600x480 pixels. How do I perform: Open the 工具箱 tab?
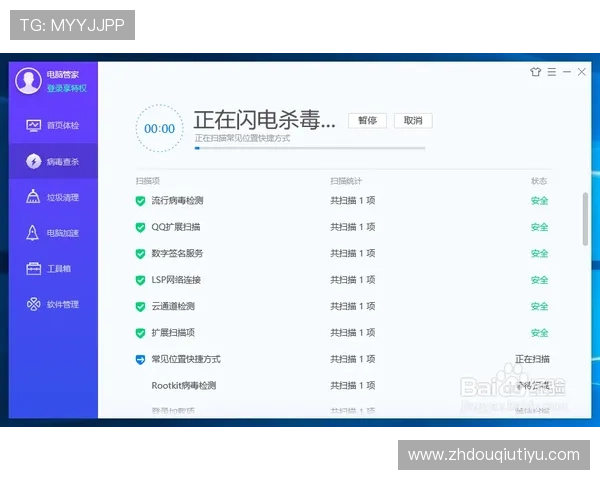pos(53,268)
